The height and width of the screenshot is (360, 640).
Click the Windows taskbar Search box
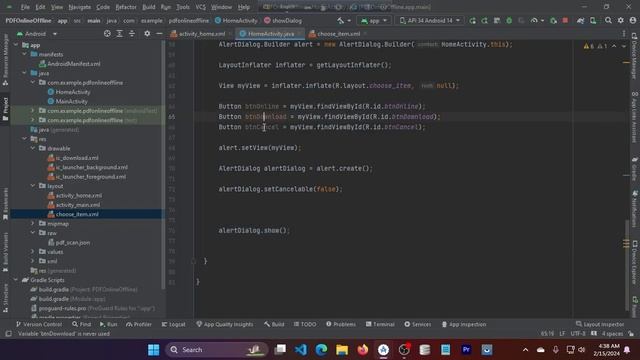coord(216,350)
